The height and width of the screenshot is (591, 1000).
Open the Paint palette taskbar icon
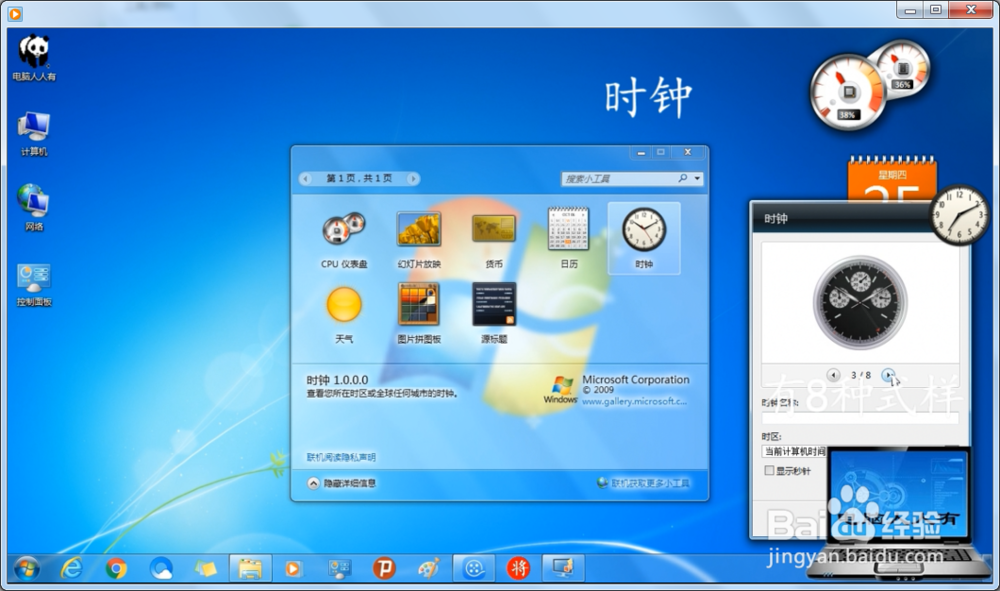[x=429, y=568]
